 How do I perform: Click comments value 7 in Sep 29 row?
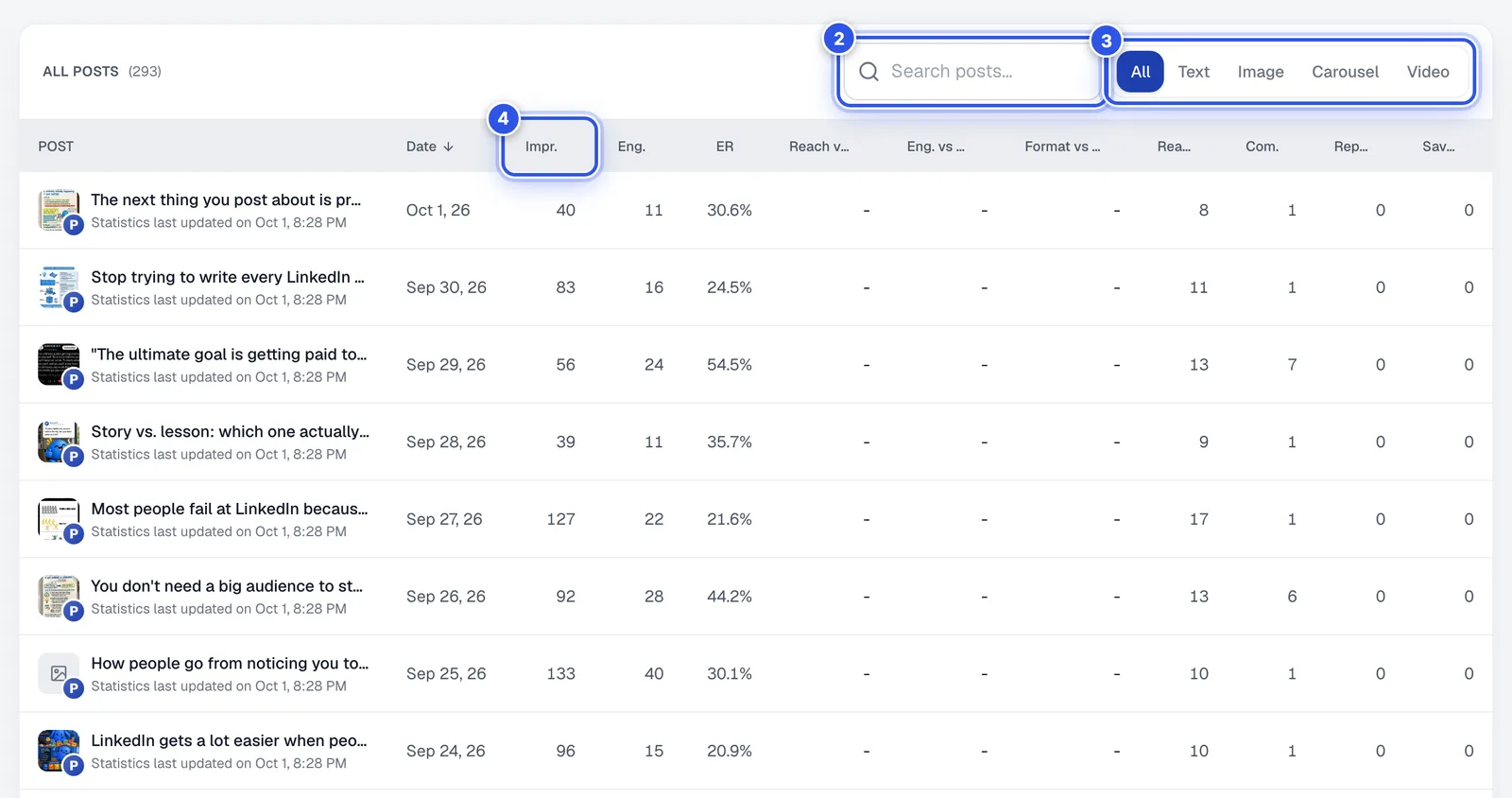(1292, 364)
